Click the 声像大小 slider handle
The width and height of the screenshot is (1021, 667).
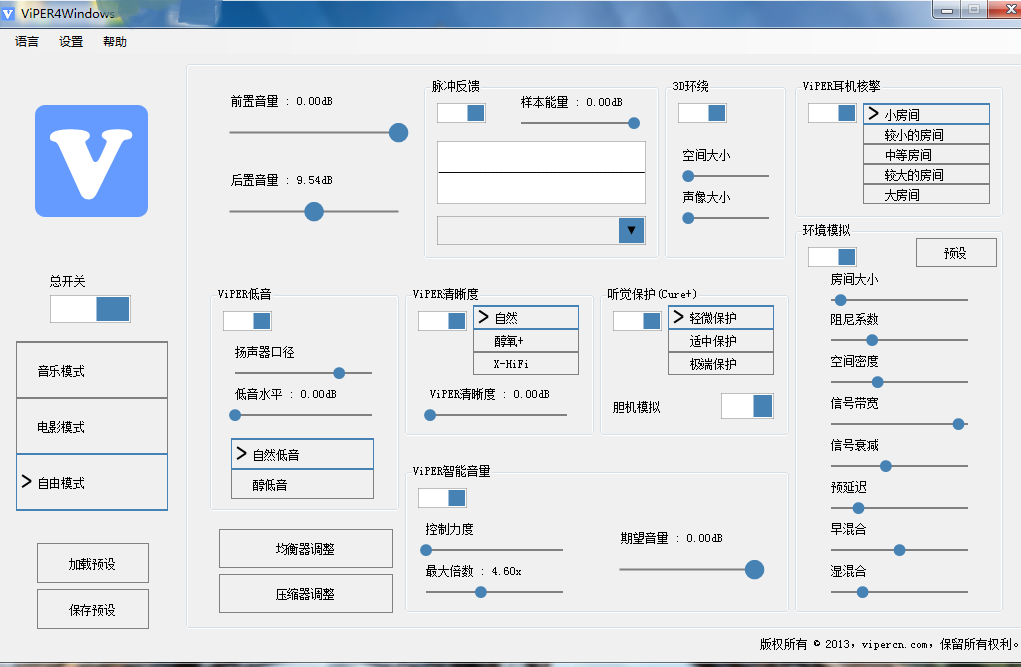(x=688, y=218)
